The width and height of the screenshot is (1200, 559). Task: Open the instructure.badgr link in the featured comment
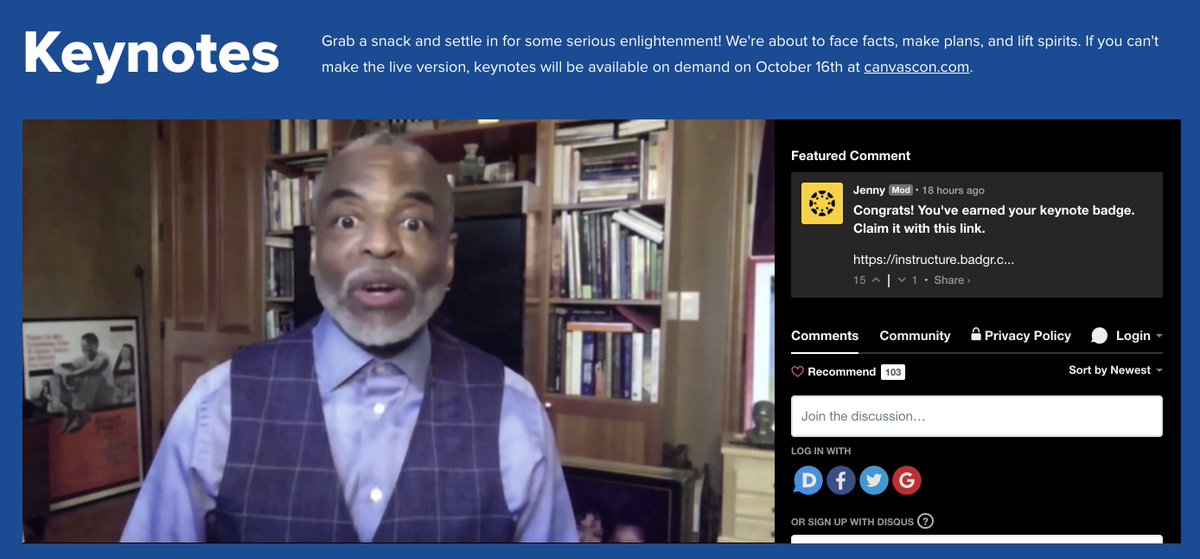tap(933, 259)
